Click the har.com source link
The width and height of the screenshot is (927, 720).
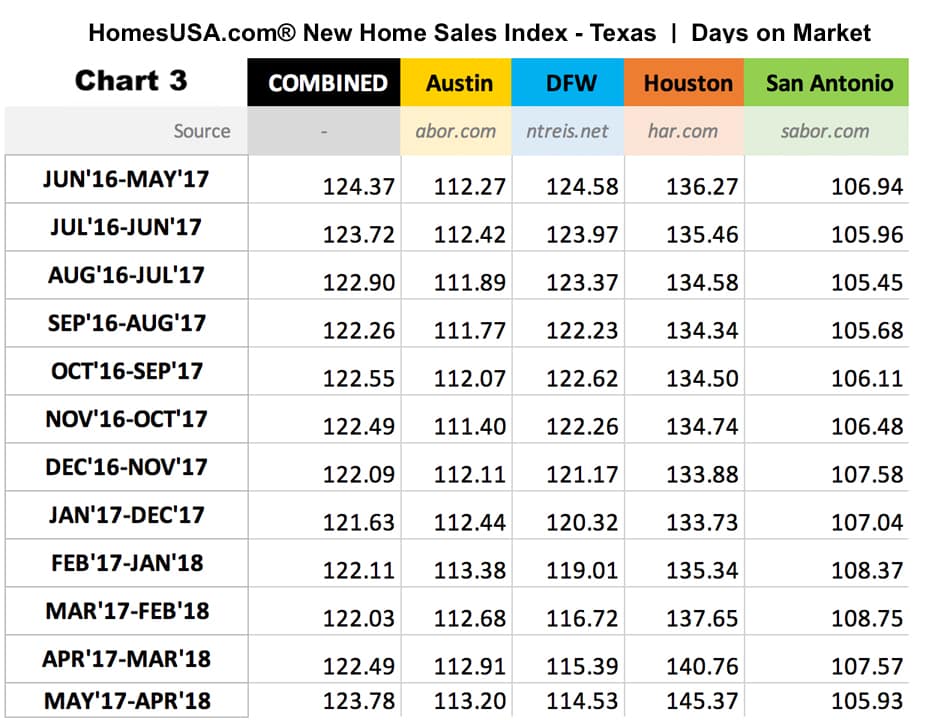(x=682, y=131)
